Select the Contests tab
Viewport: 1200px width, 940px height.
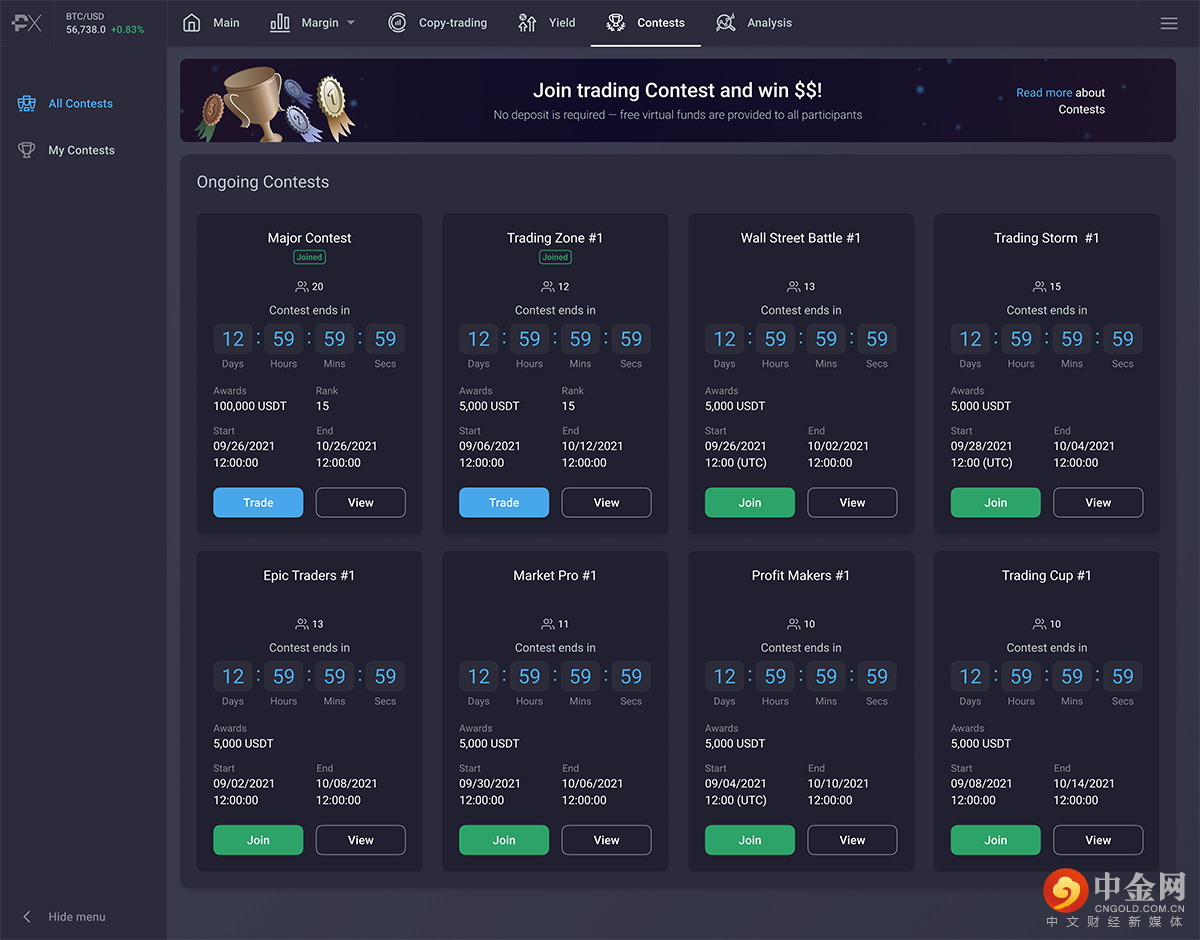pyautogui.click(x=646, y=23)
